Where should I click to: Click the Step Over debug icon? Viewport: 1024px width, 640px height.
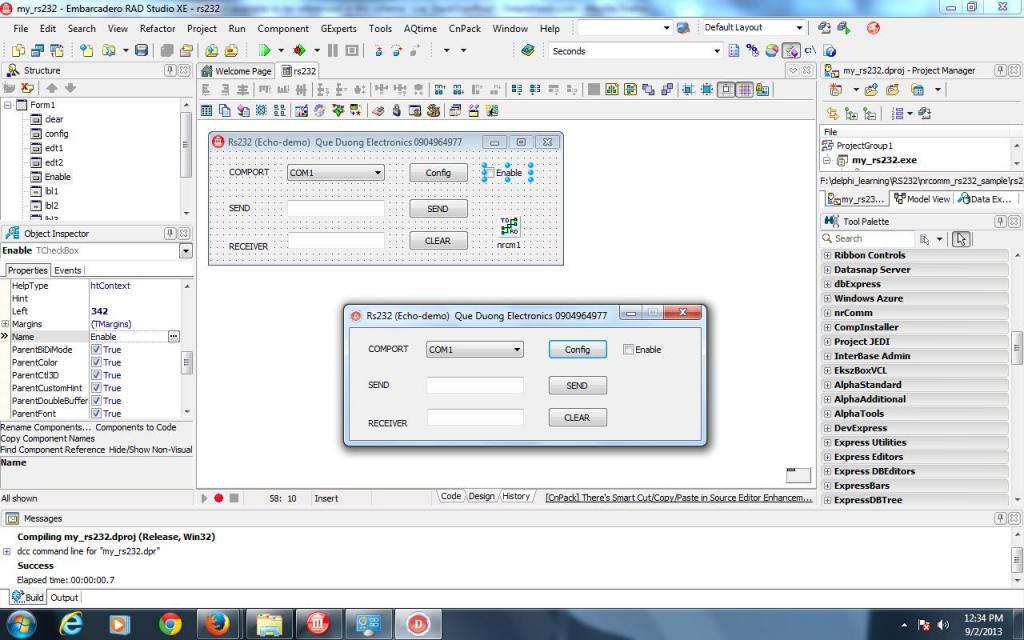[x=396, y=50]
